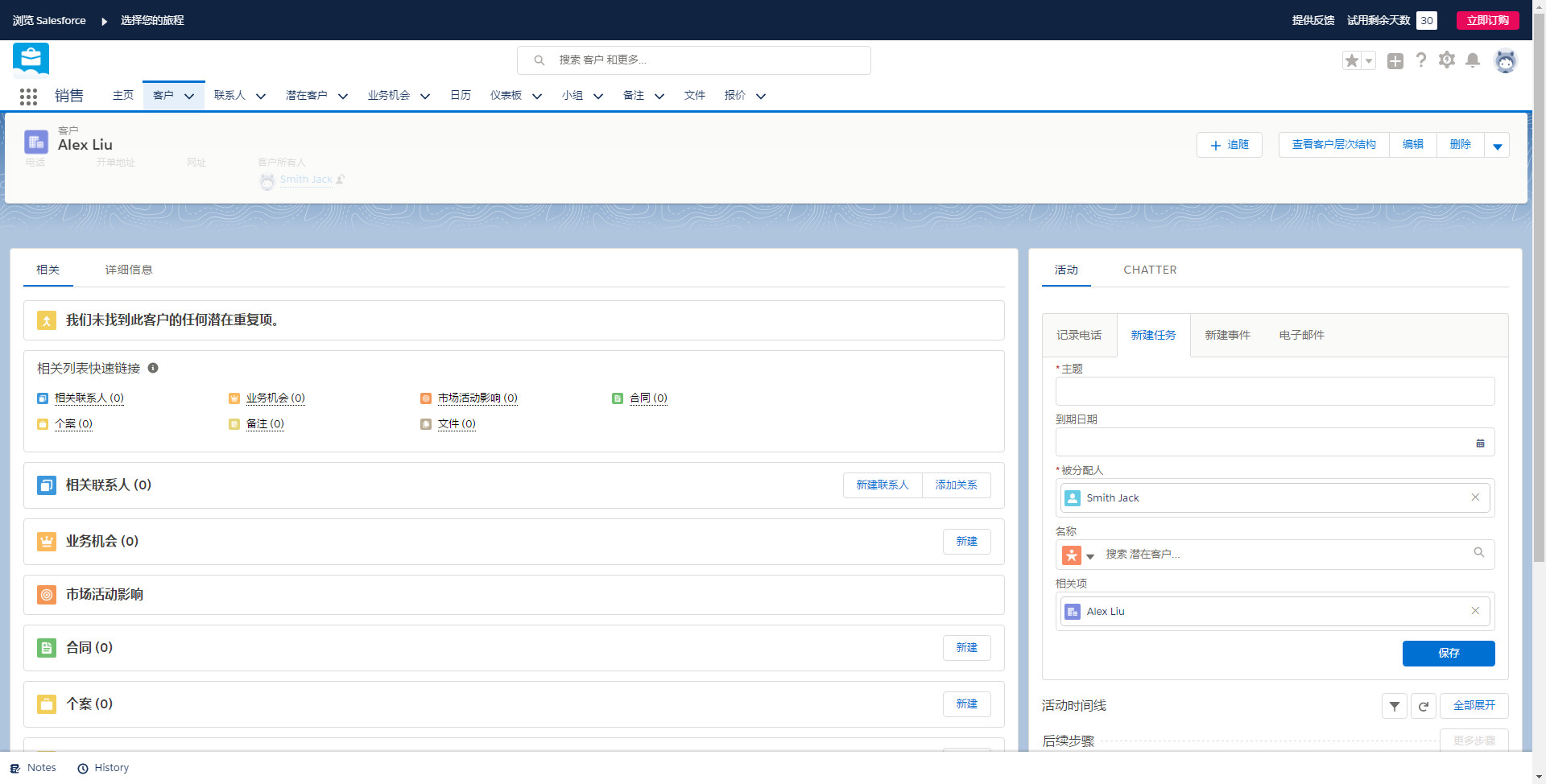
Task: Click the 市场活动影响 target icon
Action: click(47, 595)
